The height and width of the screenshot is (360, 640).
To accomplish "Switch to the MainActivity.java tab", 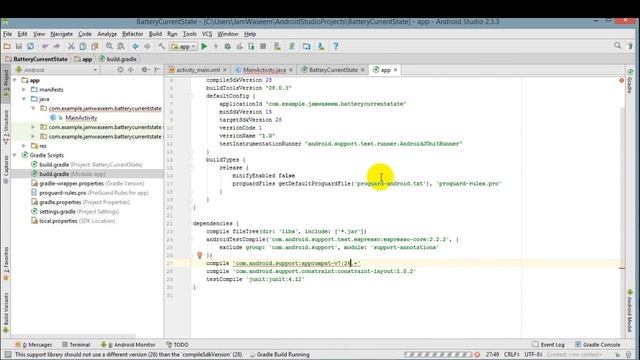I will tap(264, 70).
